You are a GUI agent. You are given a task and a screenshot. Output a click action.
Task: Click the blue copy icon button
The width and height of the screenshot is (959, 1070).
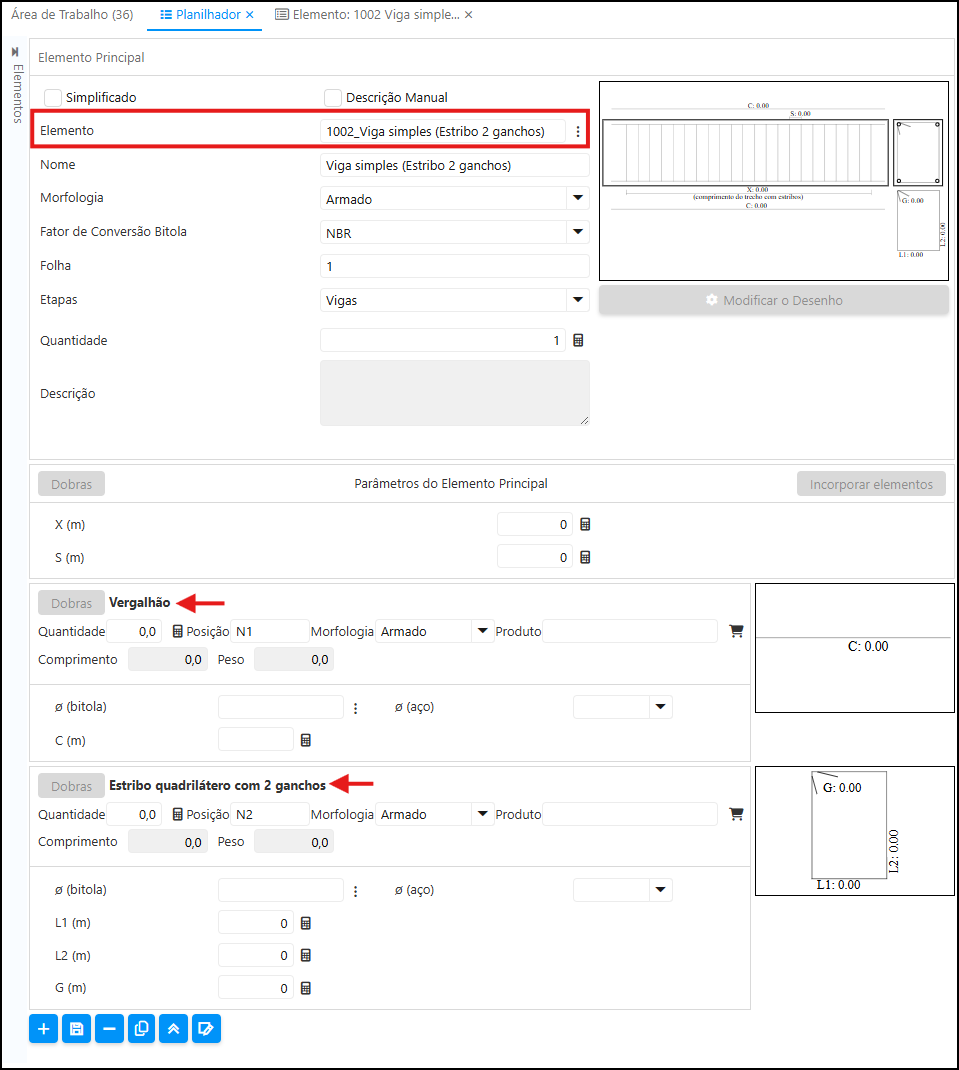(x=141, y=1028)
